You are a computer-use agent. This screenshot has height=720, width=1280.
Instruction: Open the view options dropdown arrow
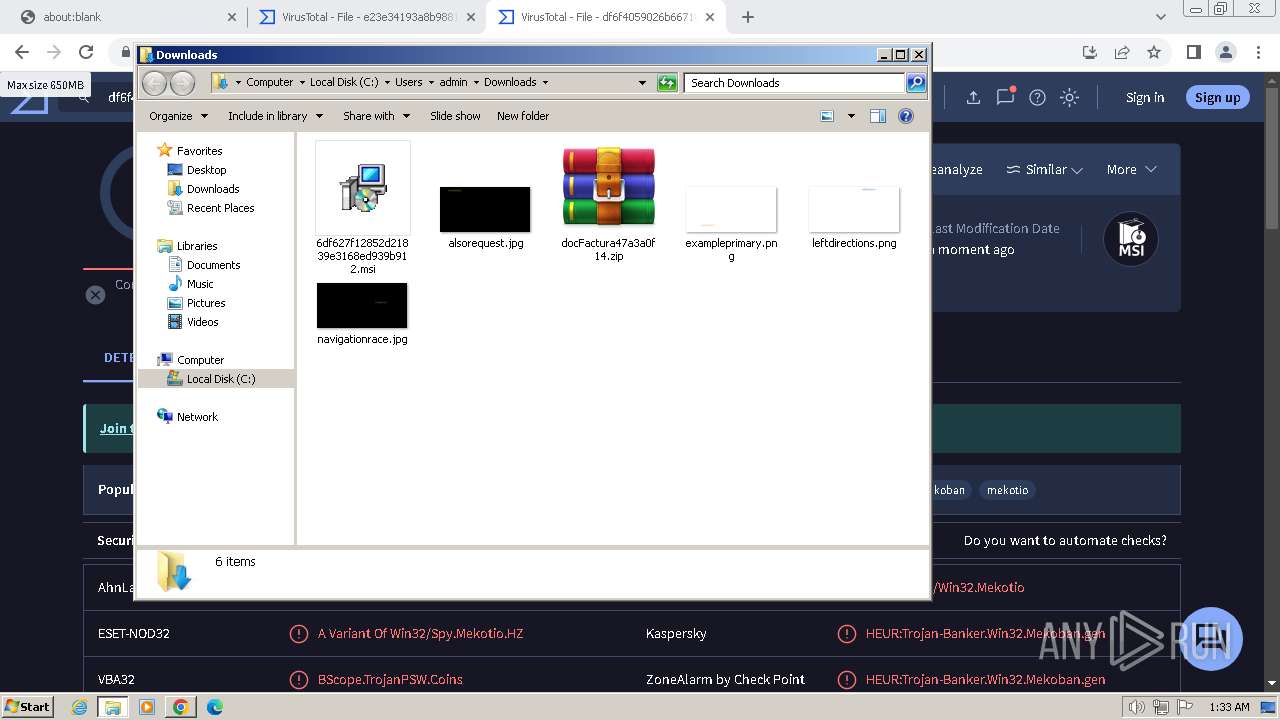pos(851,116)
